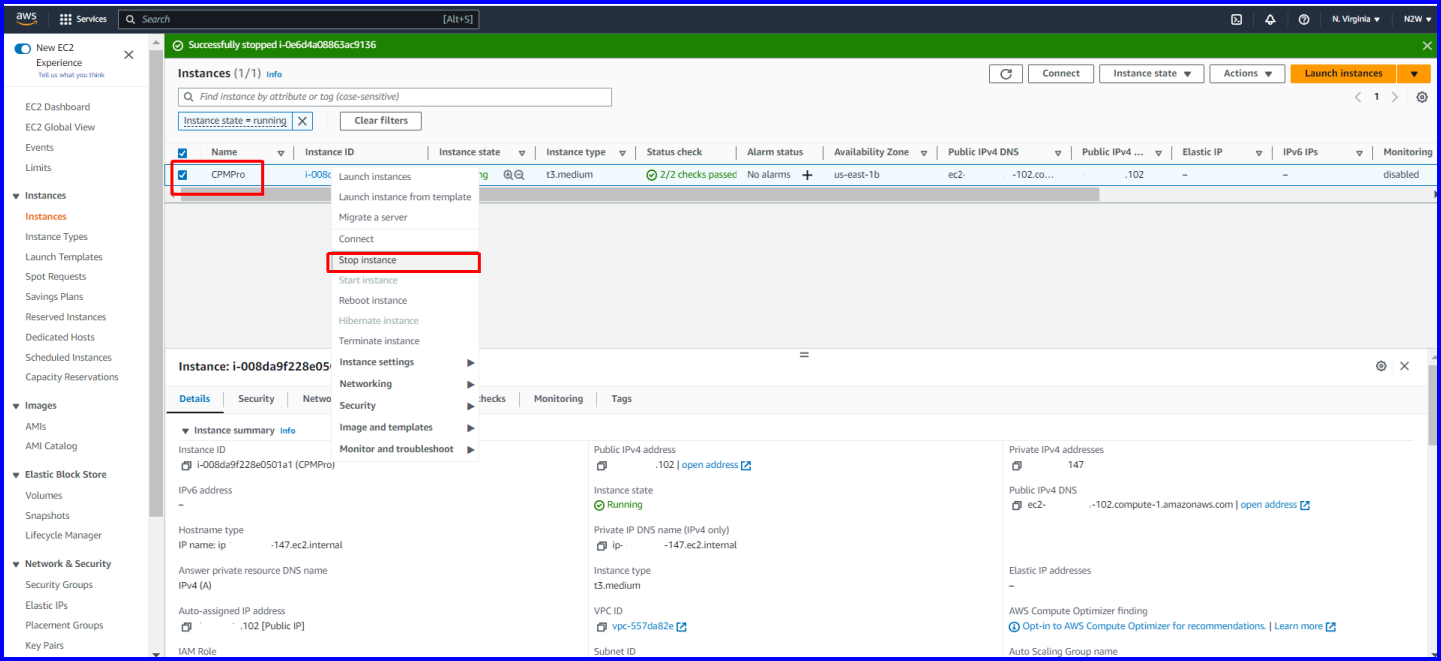Click the help question mark icon
Image resolution: width=1441 pixels, height=661 pixels.
[x=1304, y=19]
